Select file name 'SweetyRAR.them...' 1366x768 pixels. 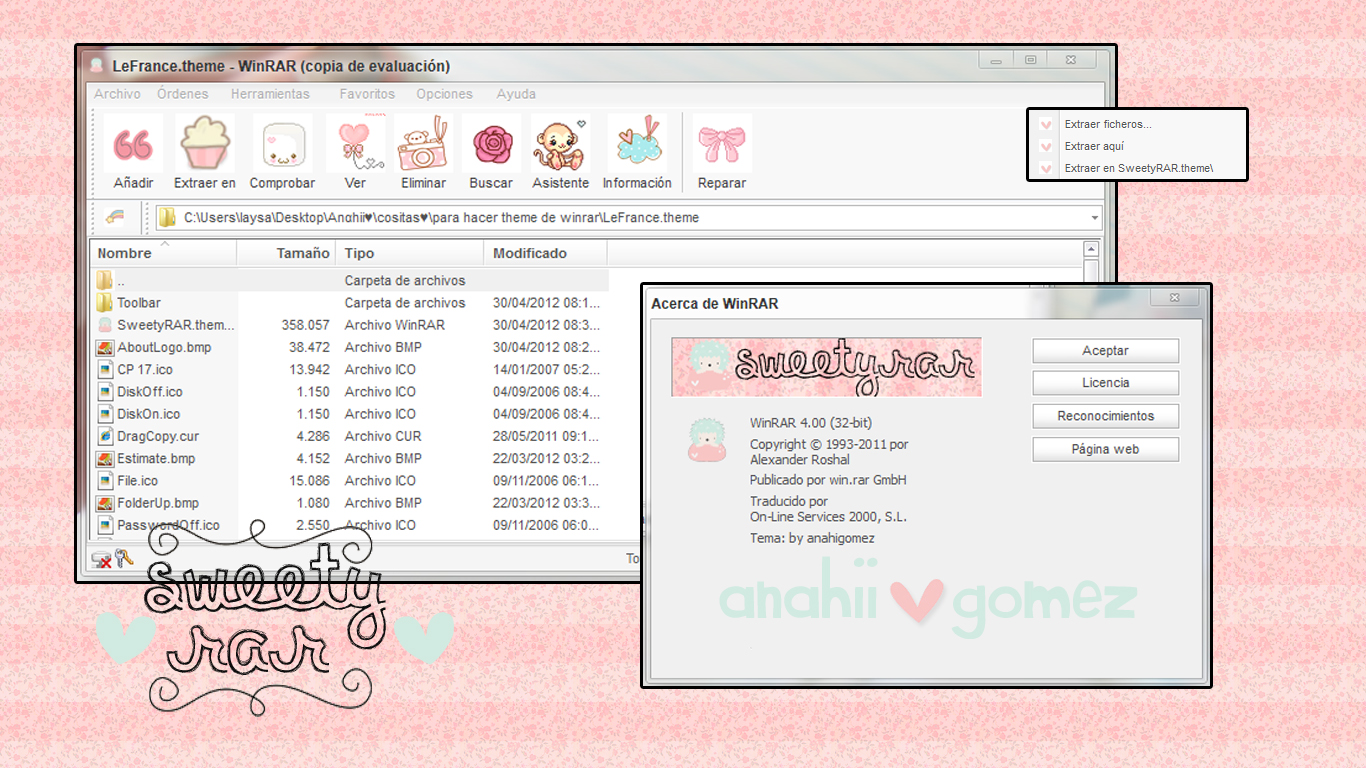click(x=176, y=325)
